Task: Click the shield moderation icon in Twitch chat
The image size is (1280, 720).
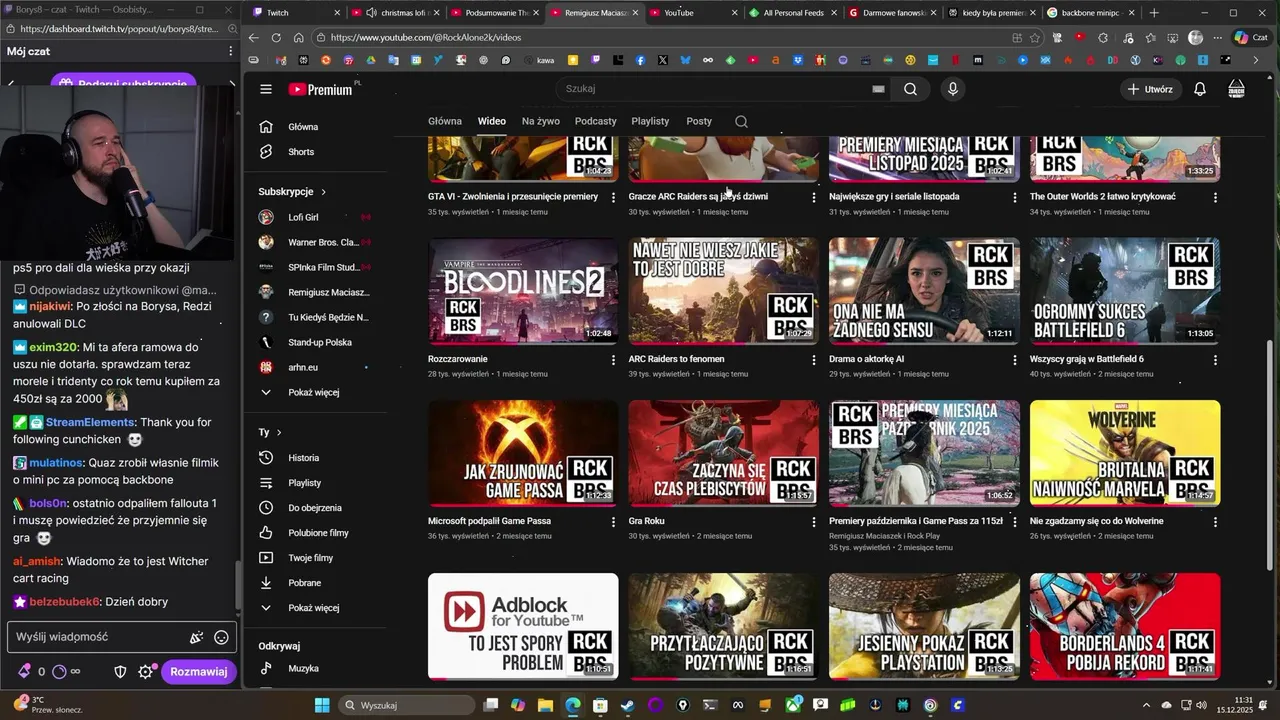Action: pos(120,672)
